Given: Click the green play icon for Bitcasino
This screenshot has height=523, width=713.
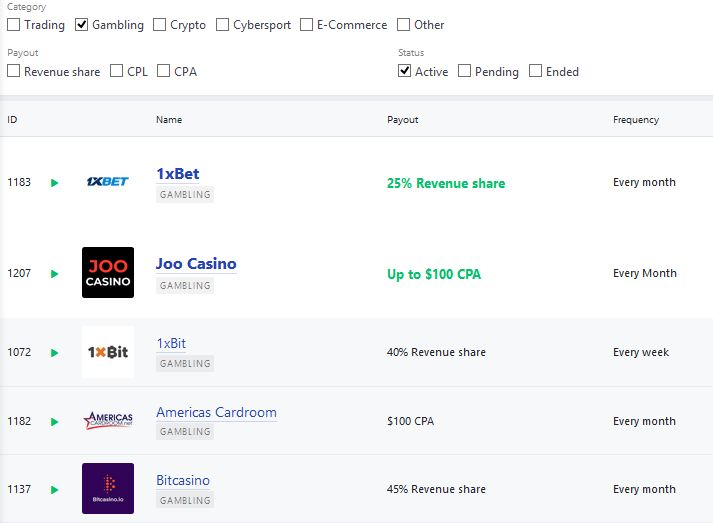Looking at the screenshot, I should (x=55, y=490).
